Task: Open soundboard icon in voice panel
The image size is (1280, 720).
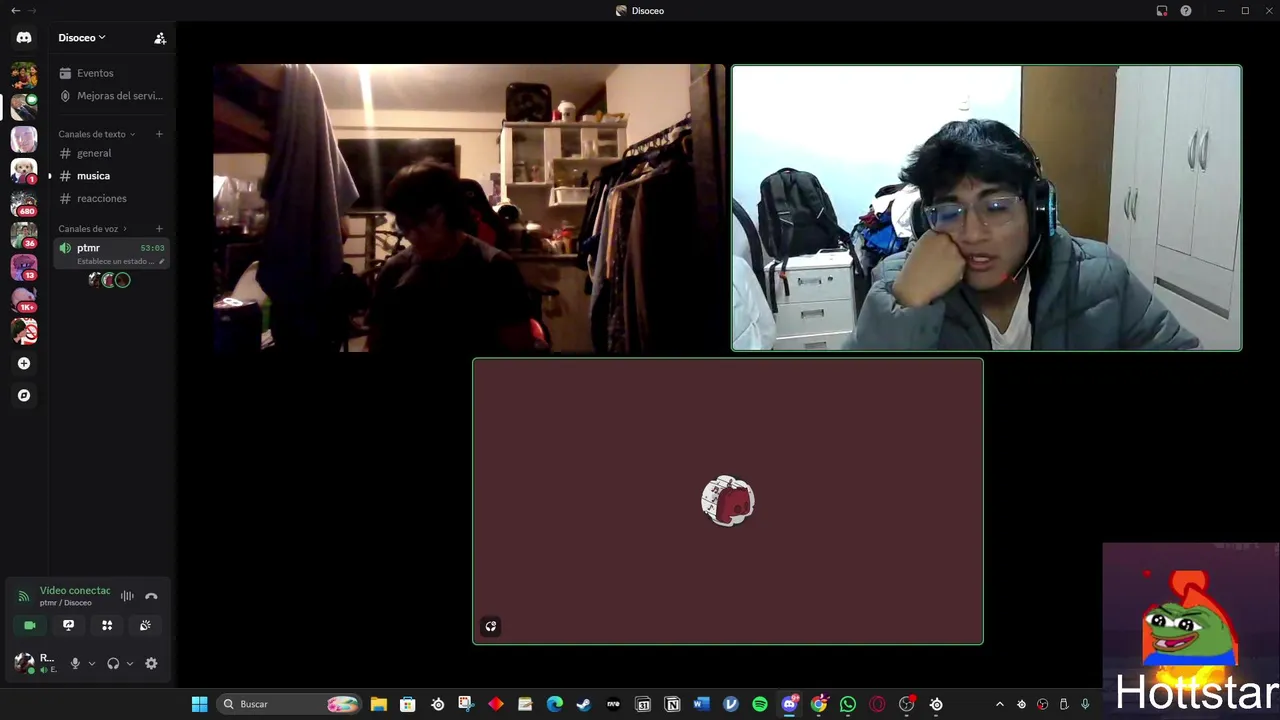Action: point(145,625)
